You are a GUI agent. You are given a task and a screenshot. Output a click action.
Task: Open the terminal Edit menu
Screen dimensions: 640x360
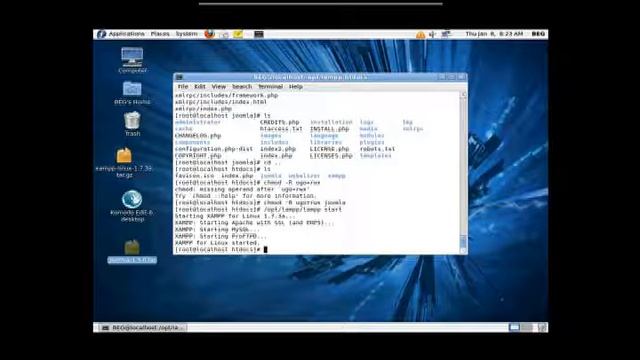(x=200, y=87)
